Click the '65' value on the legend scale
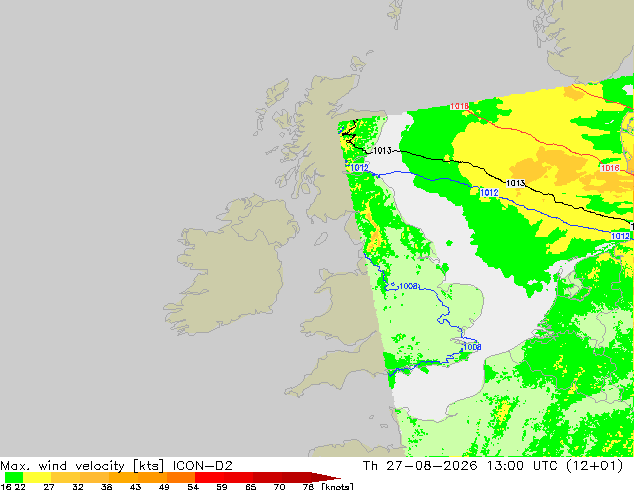The height and width of the screenshot is (490, 634). coord(251,487)
